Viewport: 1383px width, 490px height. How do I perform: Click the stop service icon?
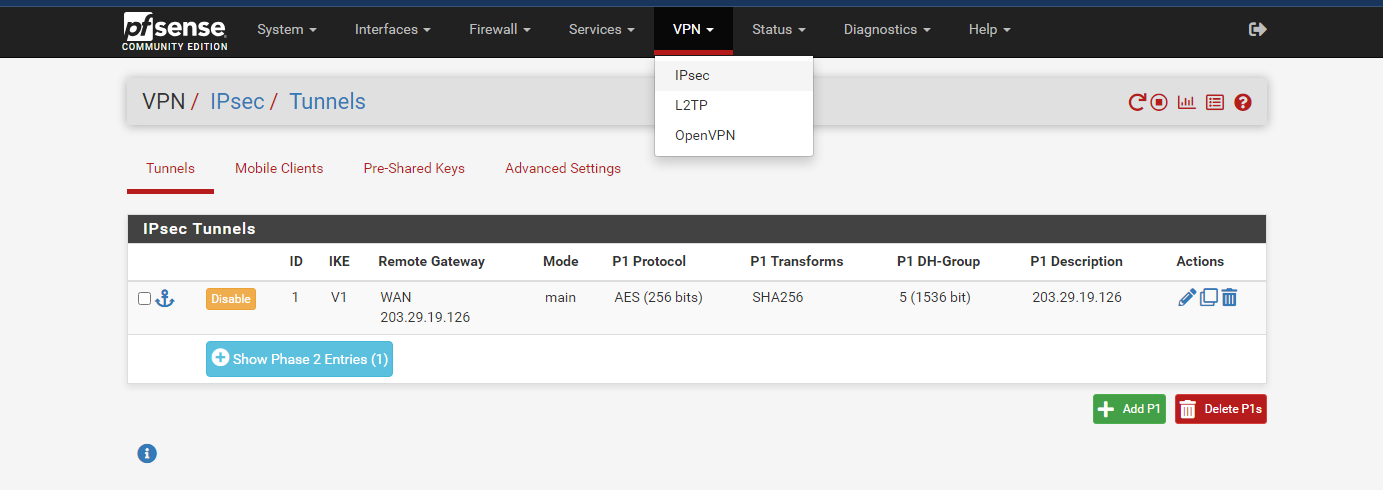tap(1160, 102)
